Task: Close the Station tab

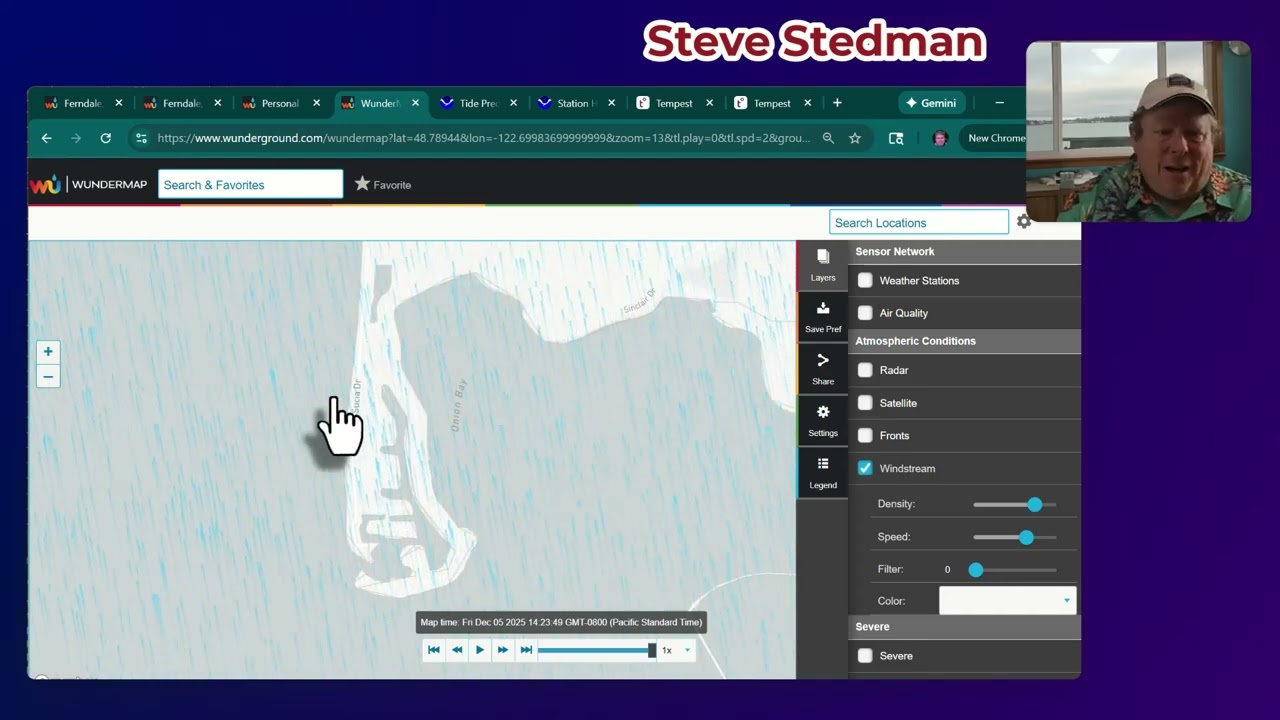Action: click(x=612, y=103)
